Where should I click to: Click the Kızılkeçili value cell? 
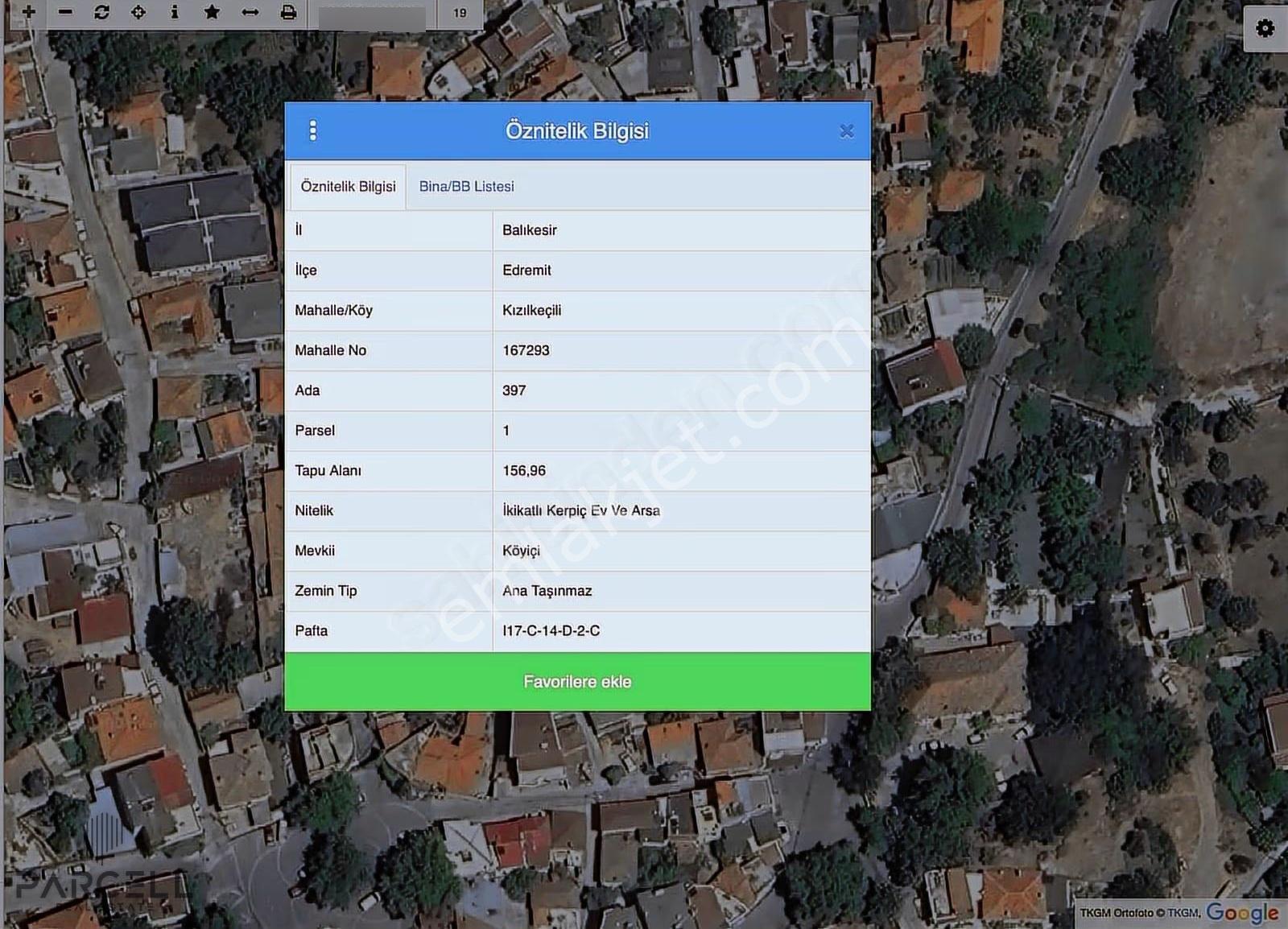tap(681, 311)
